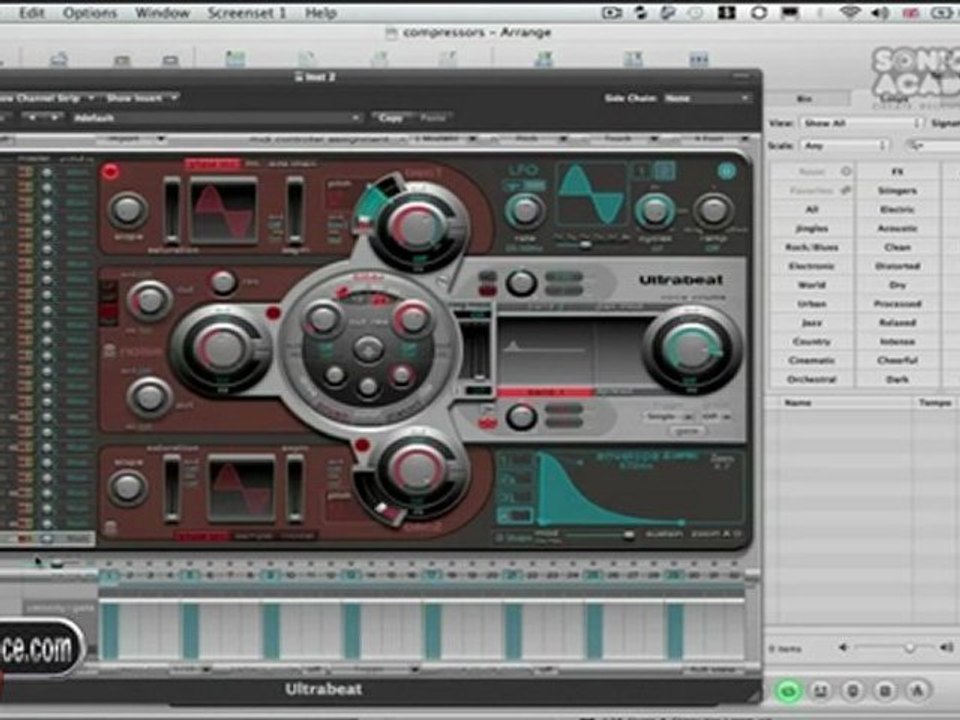This screenshot has height=720, width=960.
Task: Click the central filter cutoff knob
Action: pos(323,318)
